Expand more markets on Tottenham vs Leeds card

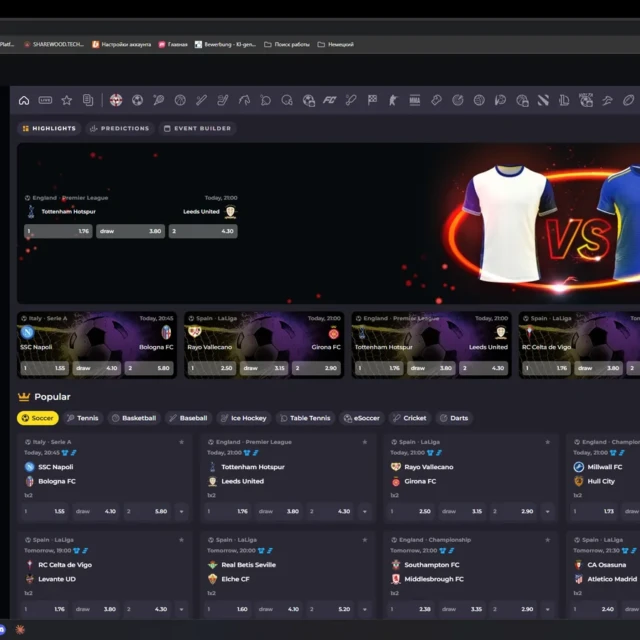pyautogui.click(x=365, y=511)
